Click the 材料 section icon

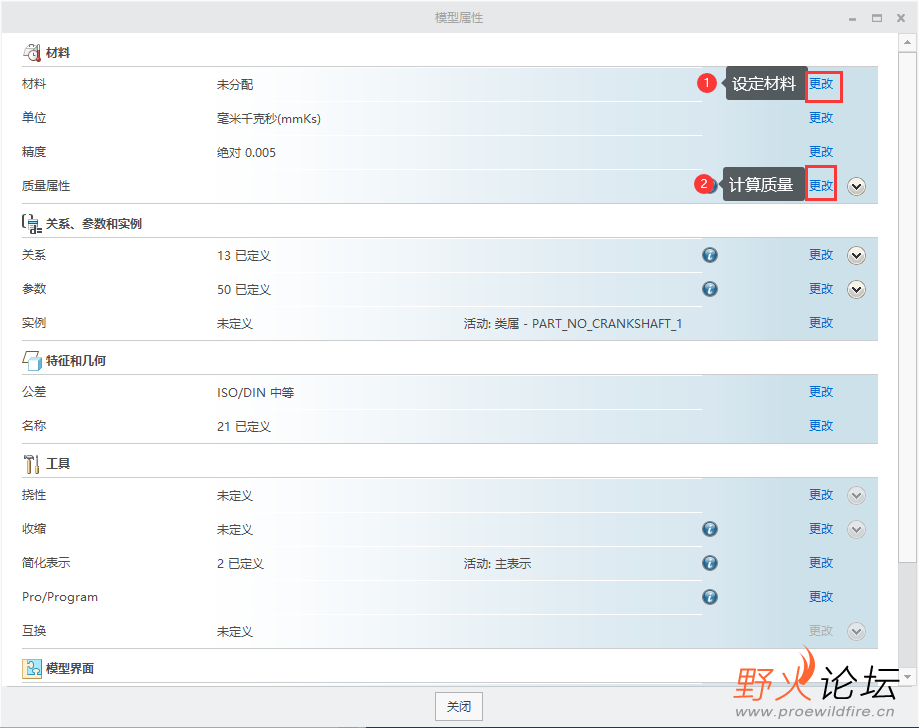point(32,53)
